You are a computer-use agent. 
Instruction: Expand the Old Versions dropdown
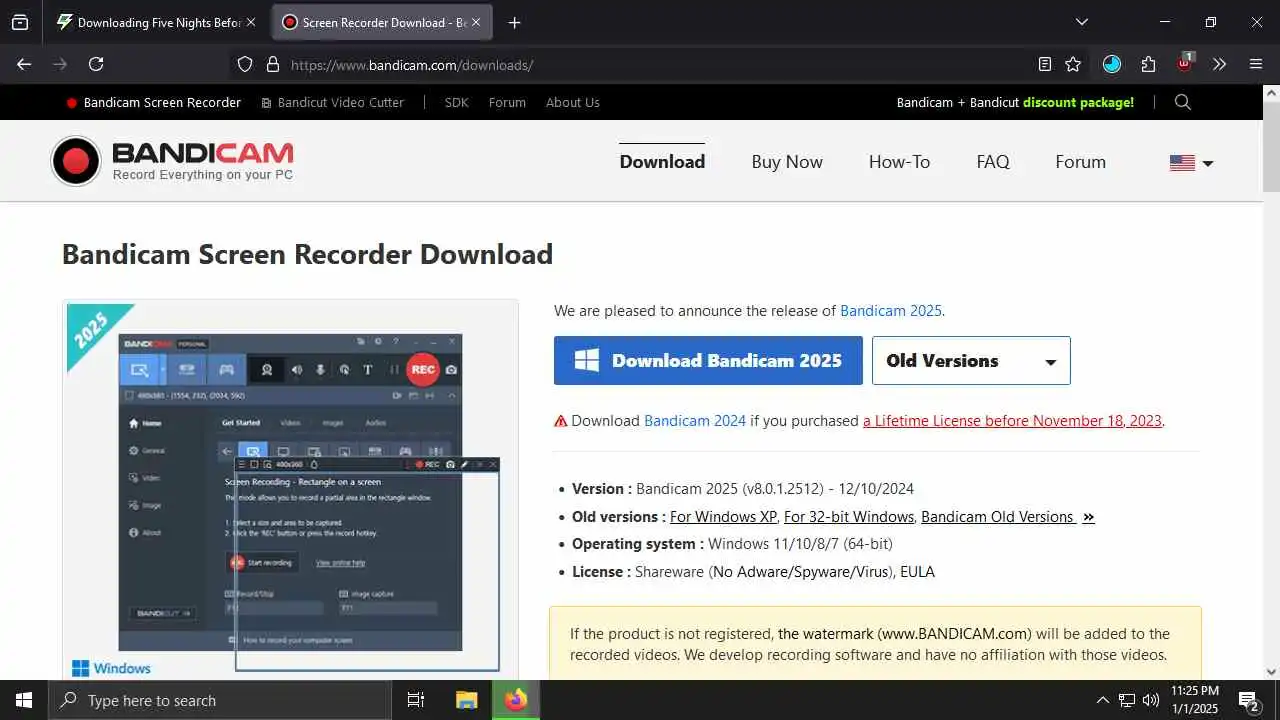click(x=971, y=360)
